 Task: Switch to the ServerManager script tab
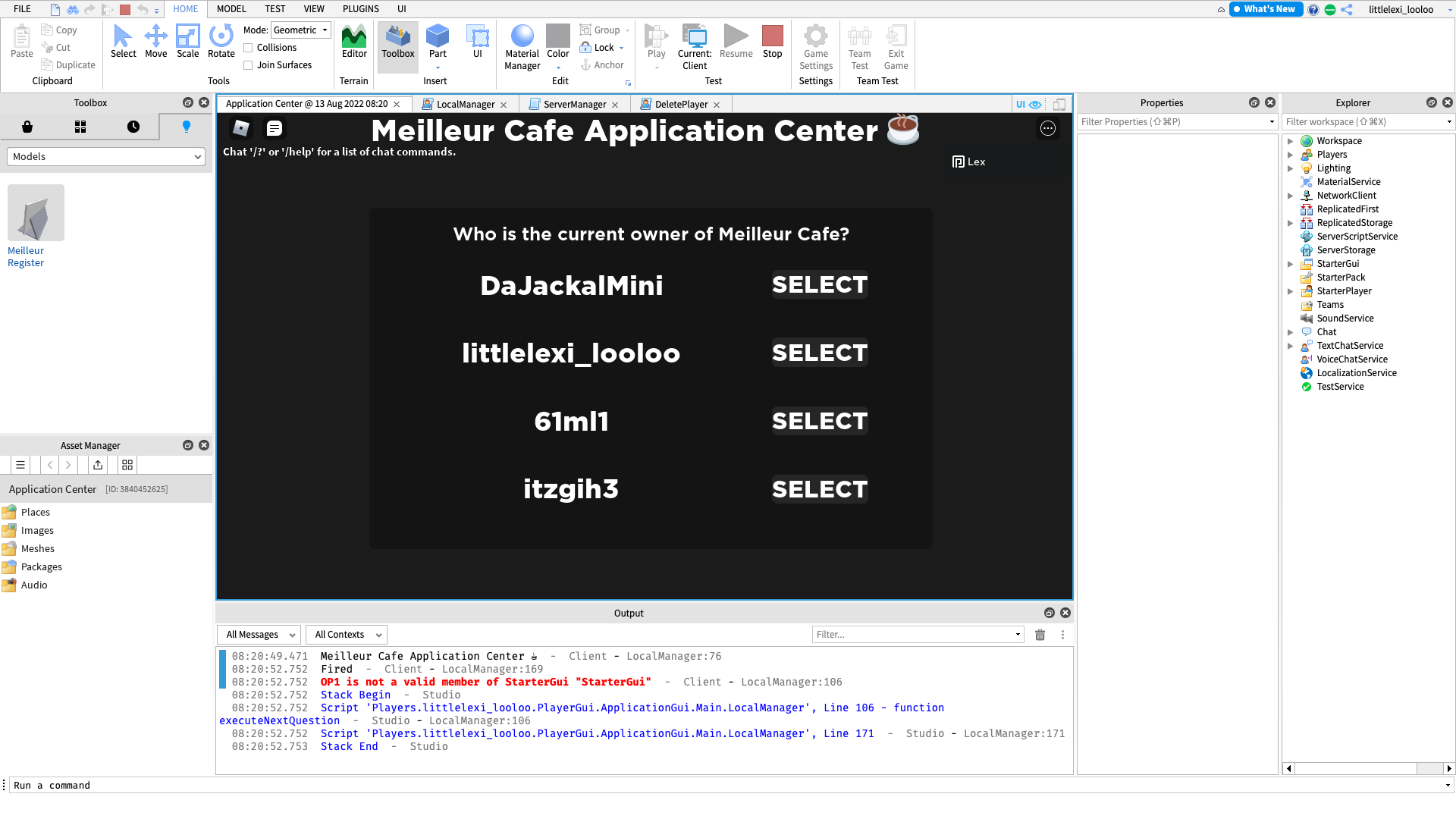pyautogui.click(x=574, y=105)
